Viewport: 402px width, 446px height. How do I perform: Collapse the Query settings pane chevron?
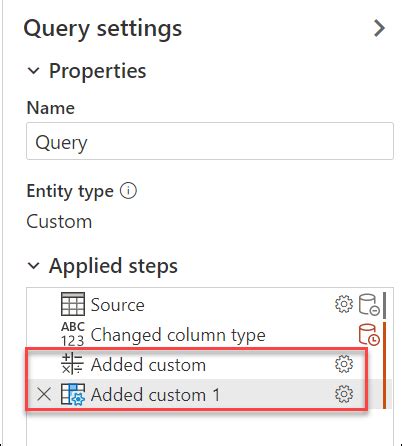pos(379,28)
